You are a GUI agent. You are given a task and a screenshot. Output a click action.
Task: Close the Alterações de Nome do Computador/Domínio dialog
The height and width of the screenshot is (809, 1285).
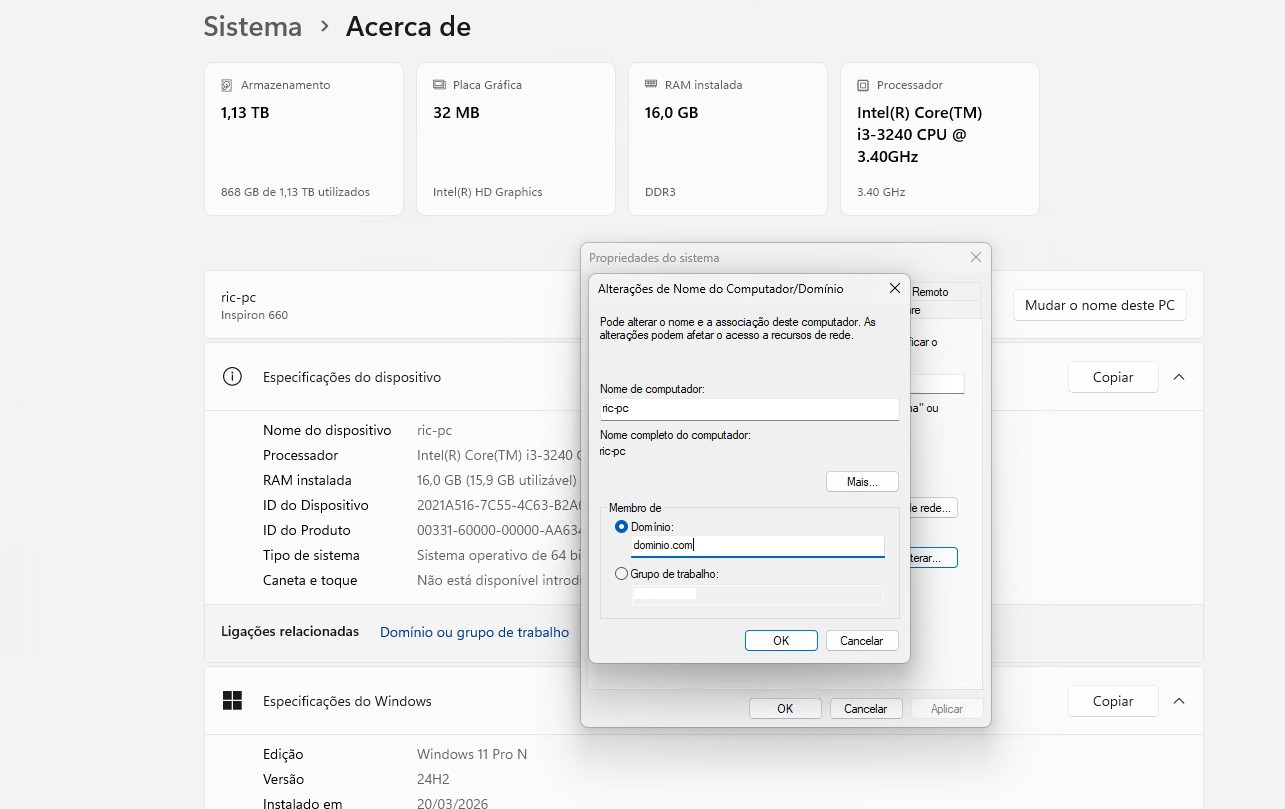tap(895, 288)
